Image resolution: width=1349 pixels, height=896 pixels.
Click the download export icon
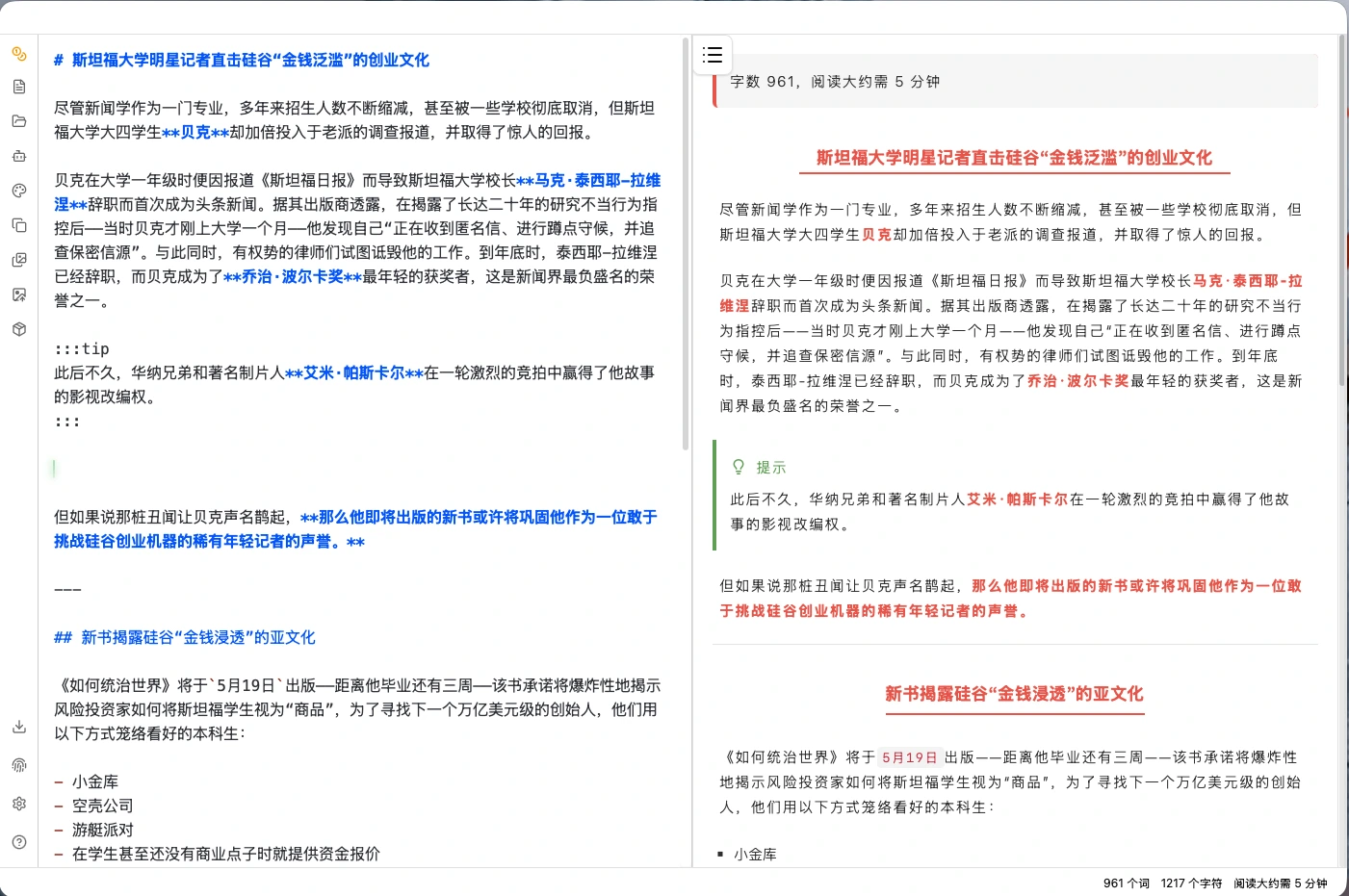(x=18, y=727)
